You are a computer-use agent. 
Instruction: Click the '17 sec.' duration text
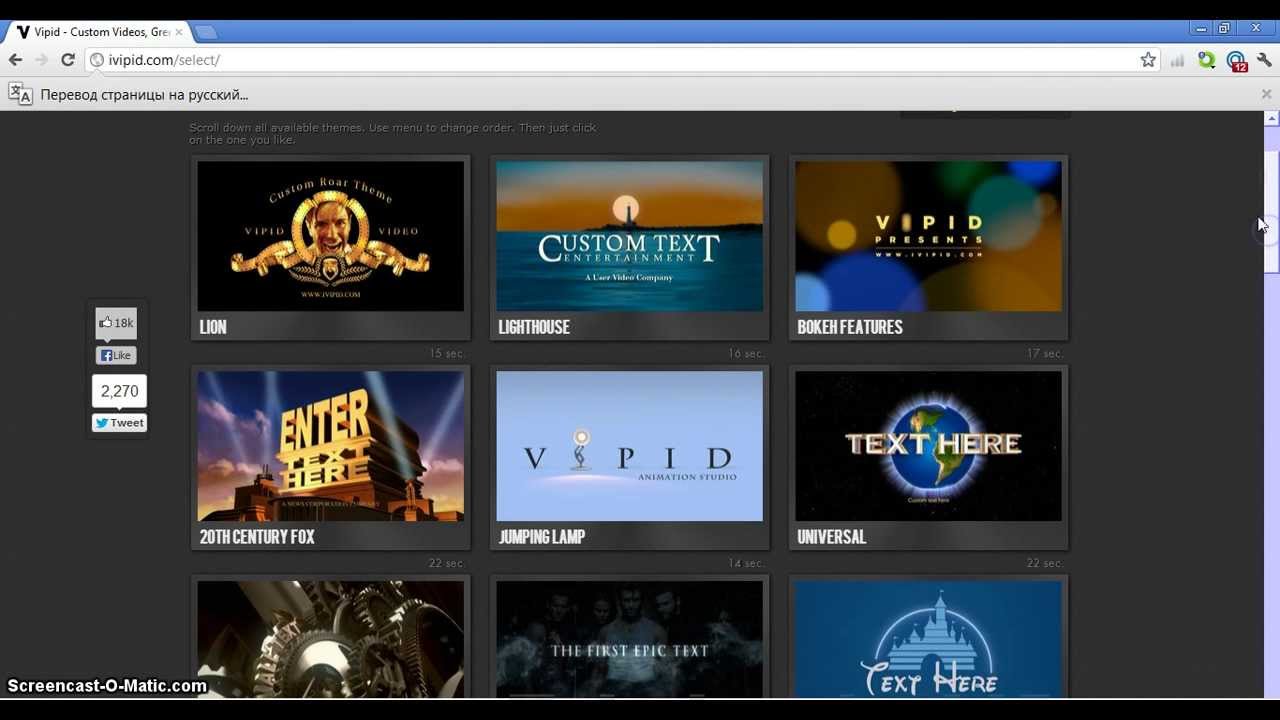[x=1045, y=354]
